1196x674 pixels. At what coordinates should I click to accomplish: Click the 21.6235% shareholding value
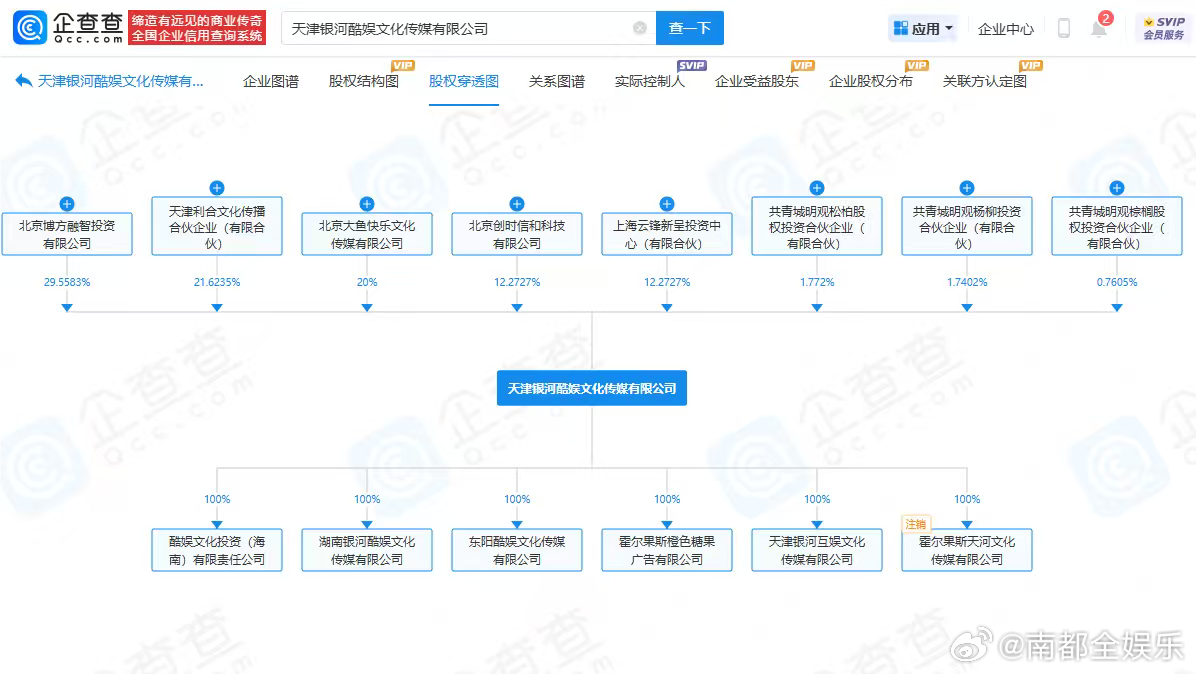tap(217, 282)
